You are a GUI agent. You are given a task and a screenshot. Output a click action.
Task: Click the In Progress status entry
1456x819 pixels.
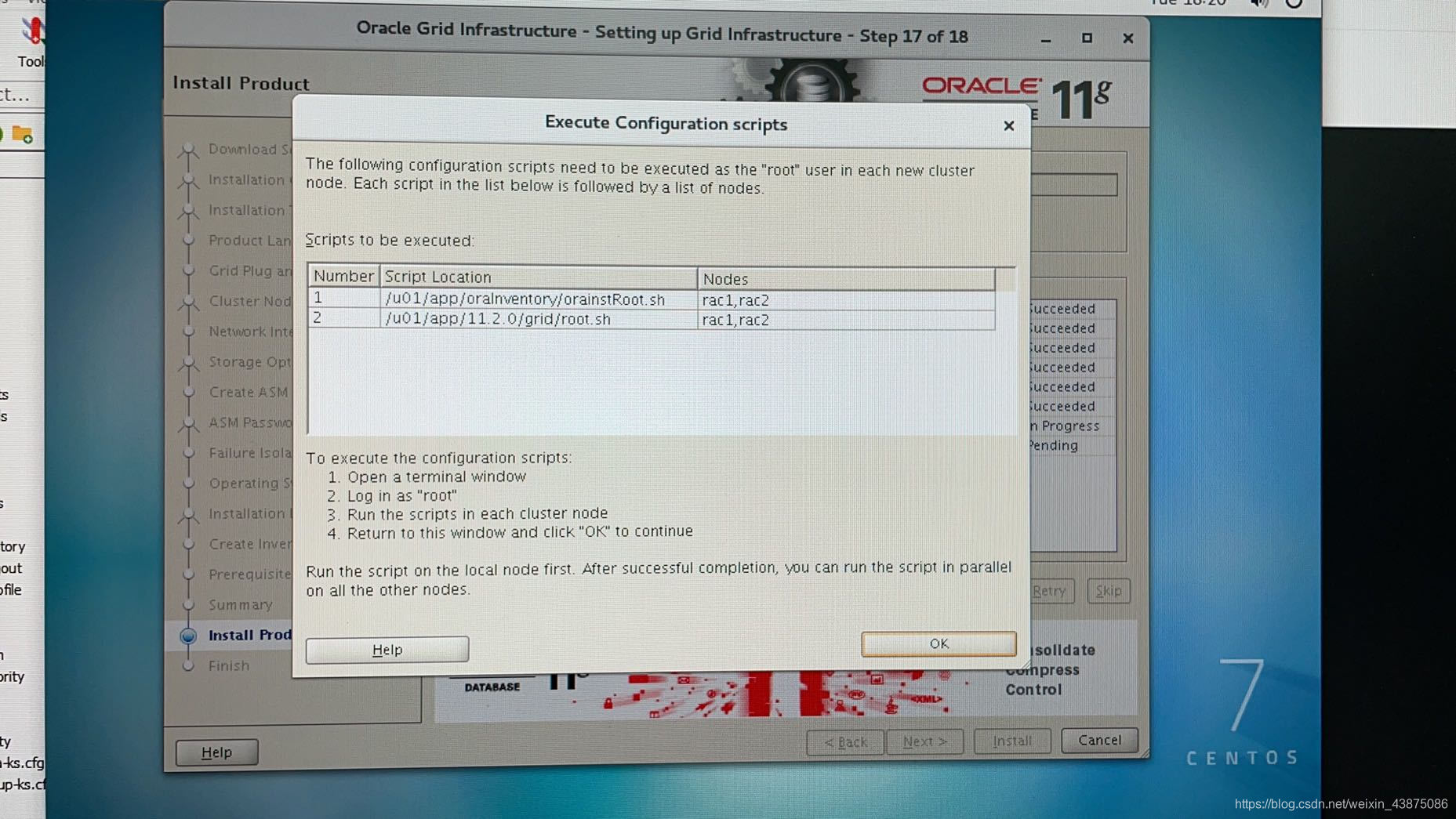point(1065,426)
